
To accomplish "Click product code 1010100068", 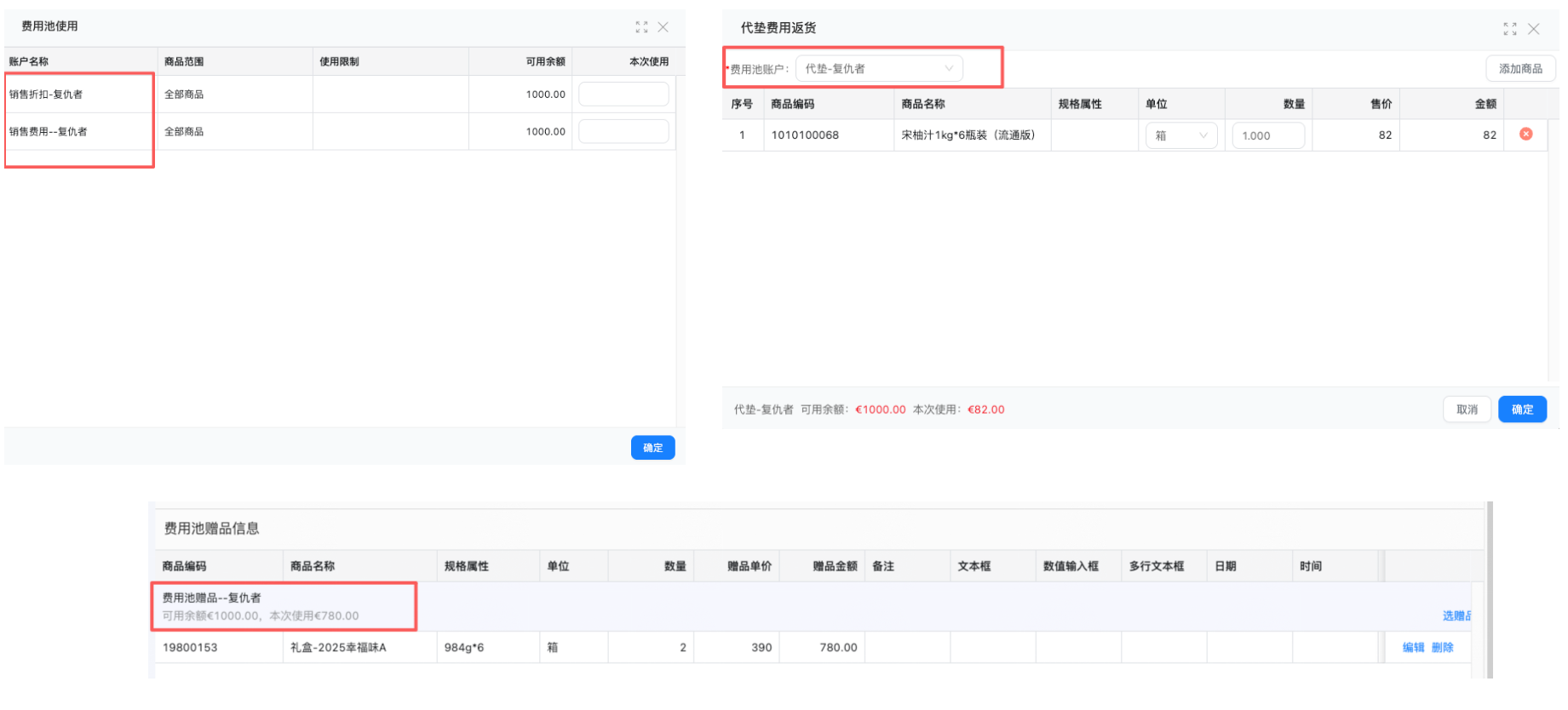I will tap(805, 135).
